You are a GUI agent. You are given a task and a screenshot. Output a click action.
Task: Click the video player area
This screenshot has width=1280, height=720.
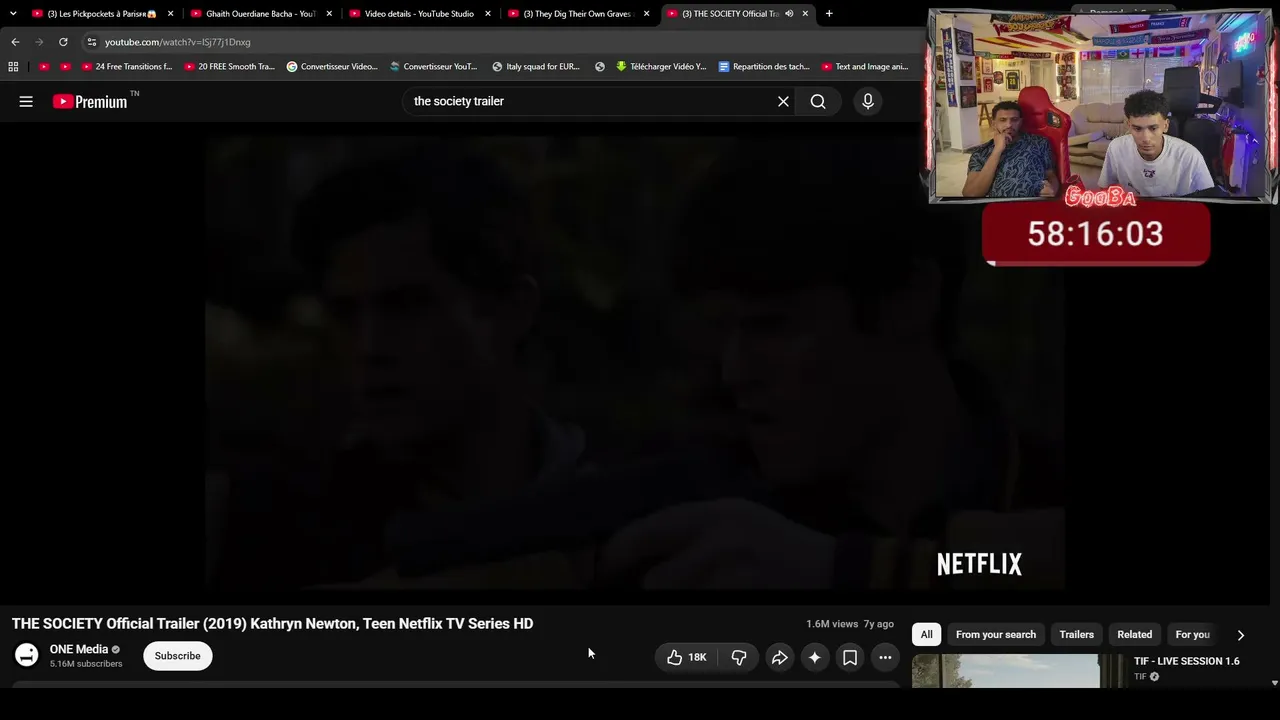(x=634, y=362)
